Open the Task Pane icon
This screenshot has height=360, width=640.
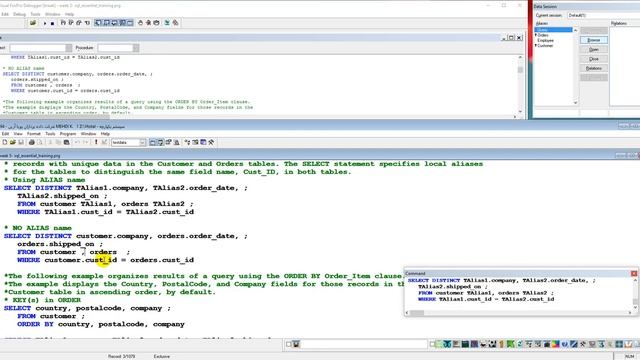[x=203, y=142]
